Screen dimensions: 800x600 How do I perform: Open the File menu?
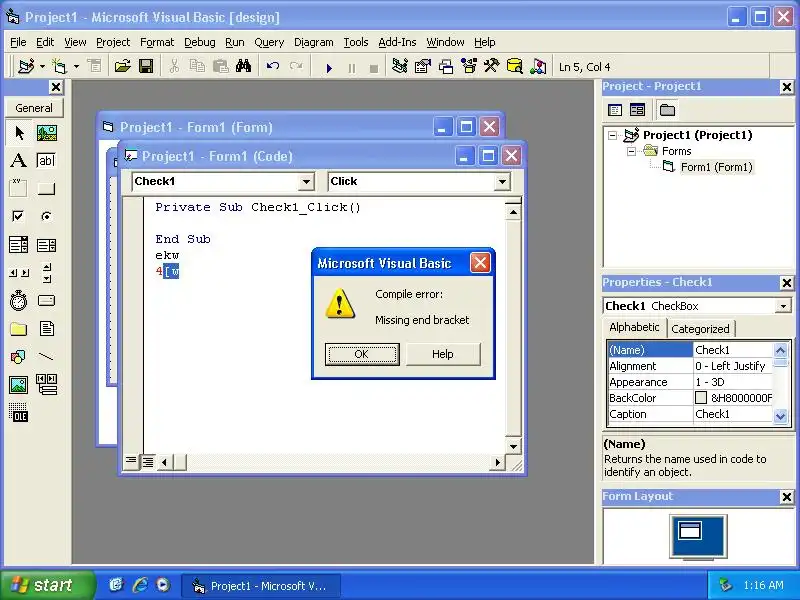point(18,42)
